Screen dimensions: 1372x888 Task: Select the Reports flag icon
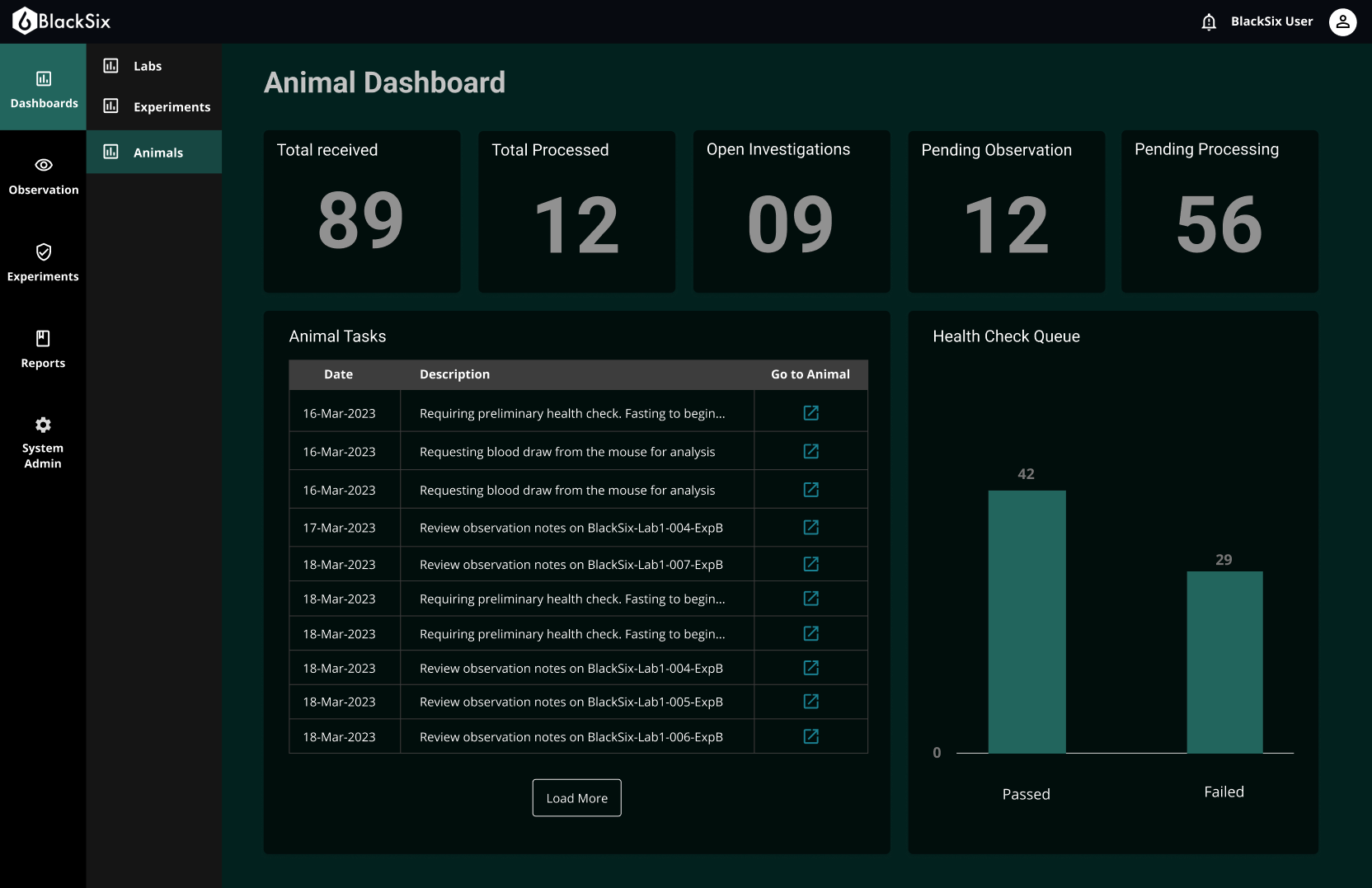42,338
